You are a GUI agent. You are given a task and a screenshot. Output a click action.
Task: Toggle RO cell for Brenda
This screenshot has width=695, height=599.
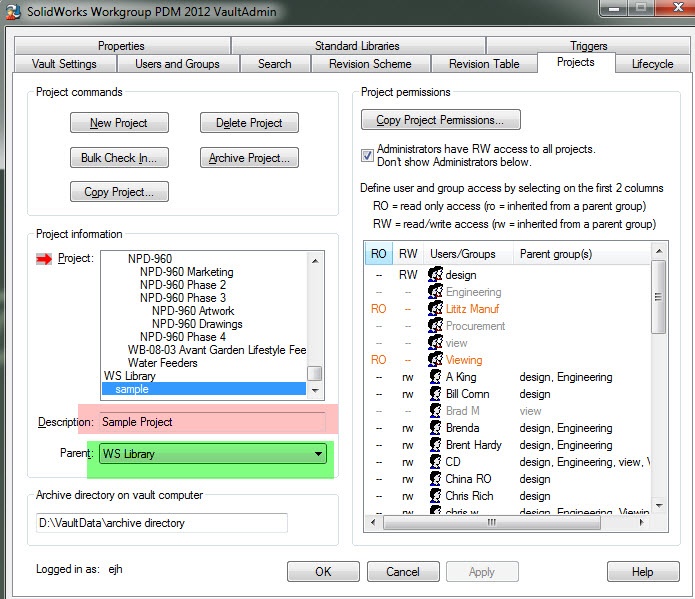coord(379,428)
